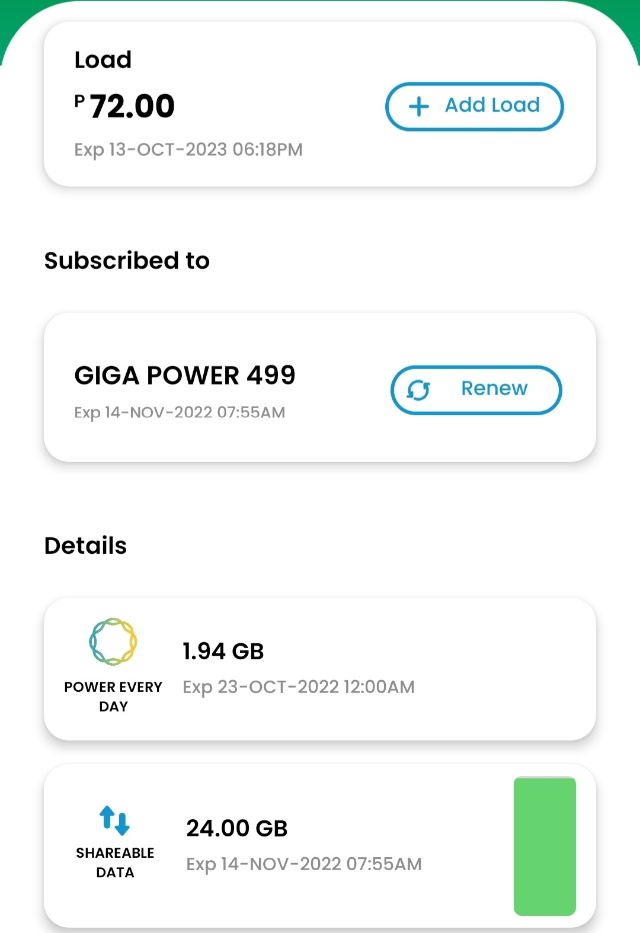Tap the POWER EVERY DAY label
640x933 pixels.
tap(113, 696)
